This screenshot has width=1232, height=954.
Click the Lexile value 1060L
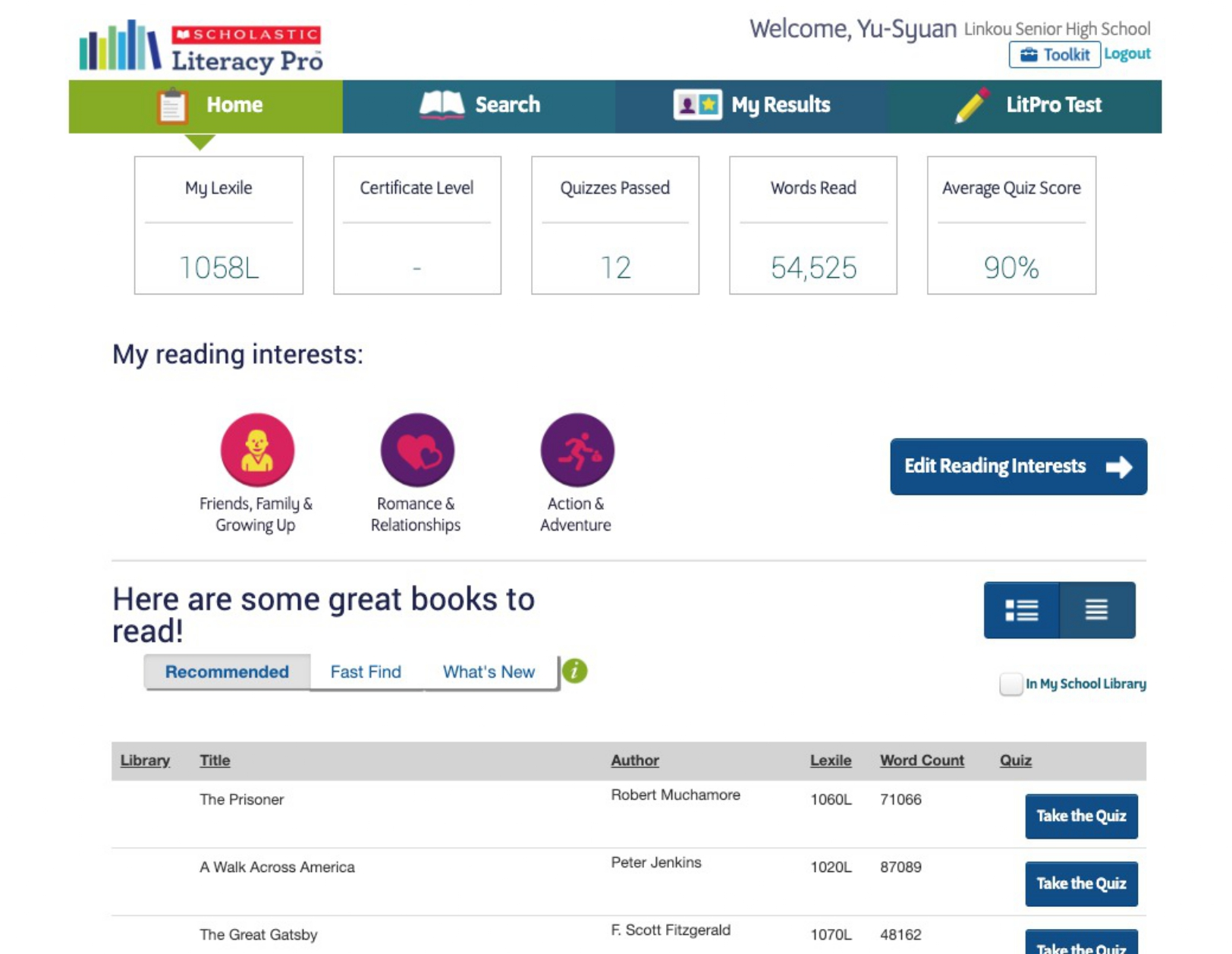[x=831, y=799]
